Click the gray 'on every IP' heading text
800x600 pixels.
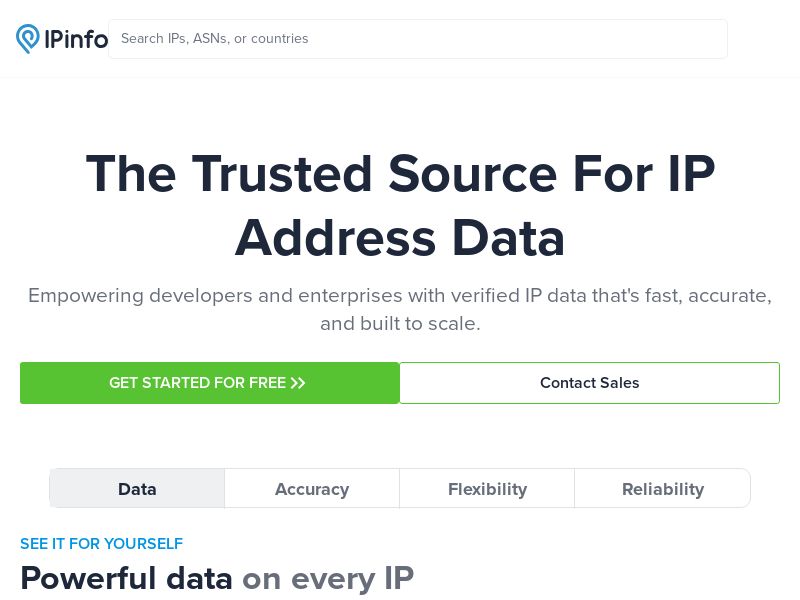pos(328,578)
